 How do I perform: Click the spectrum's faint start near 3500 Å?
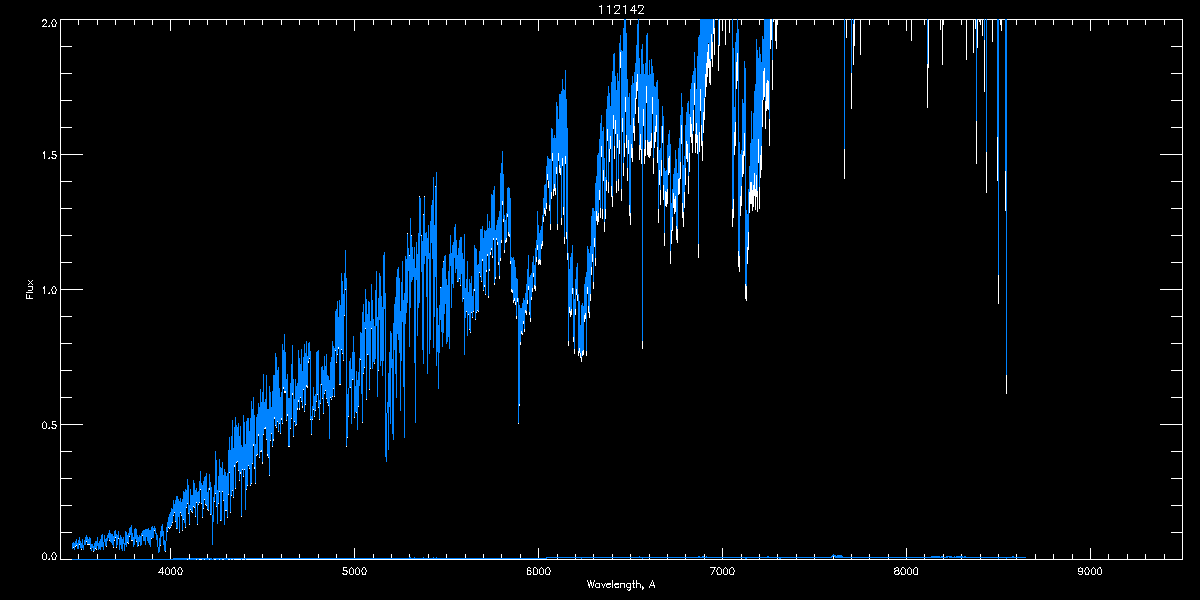pos(80,544)
